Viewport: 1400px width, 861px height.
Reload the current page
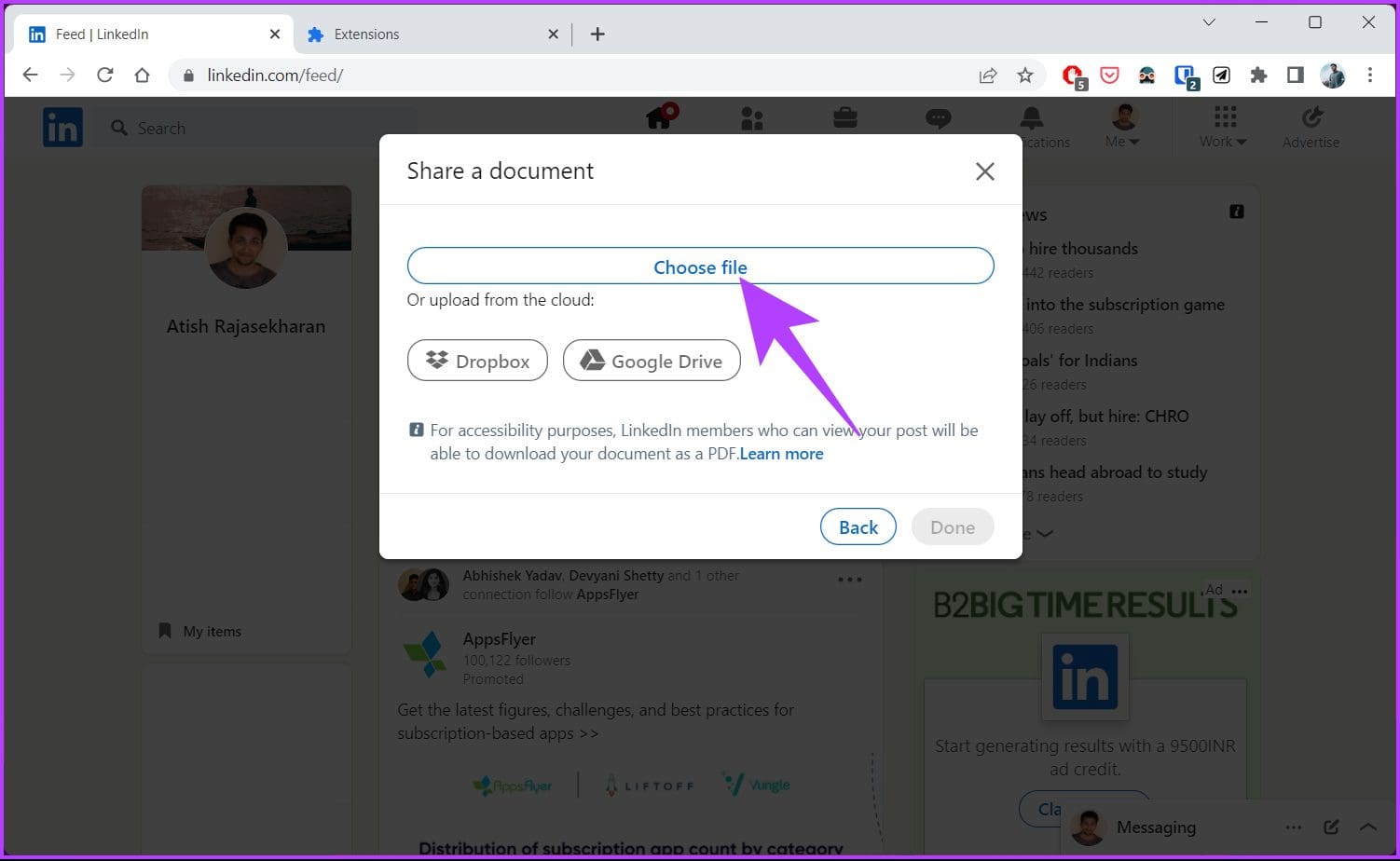click(x=104, y=75)
